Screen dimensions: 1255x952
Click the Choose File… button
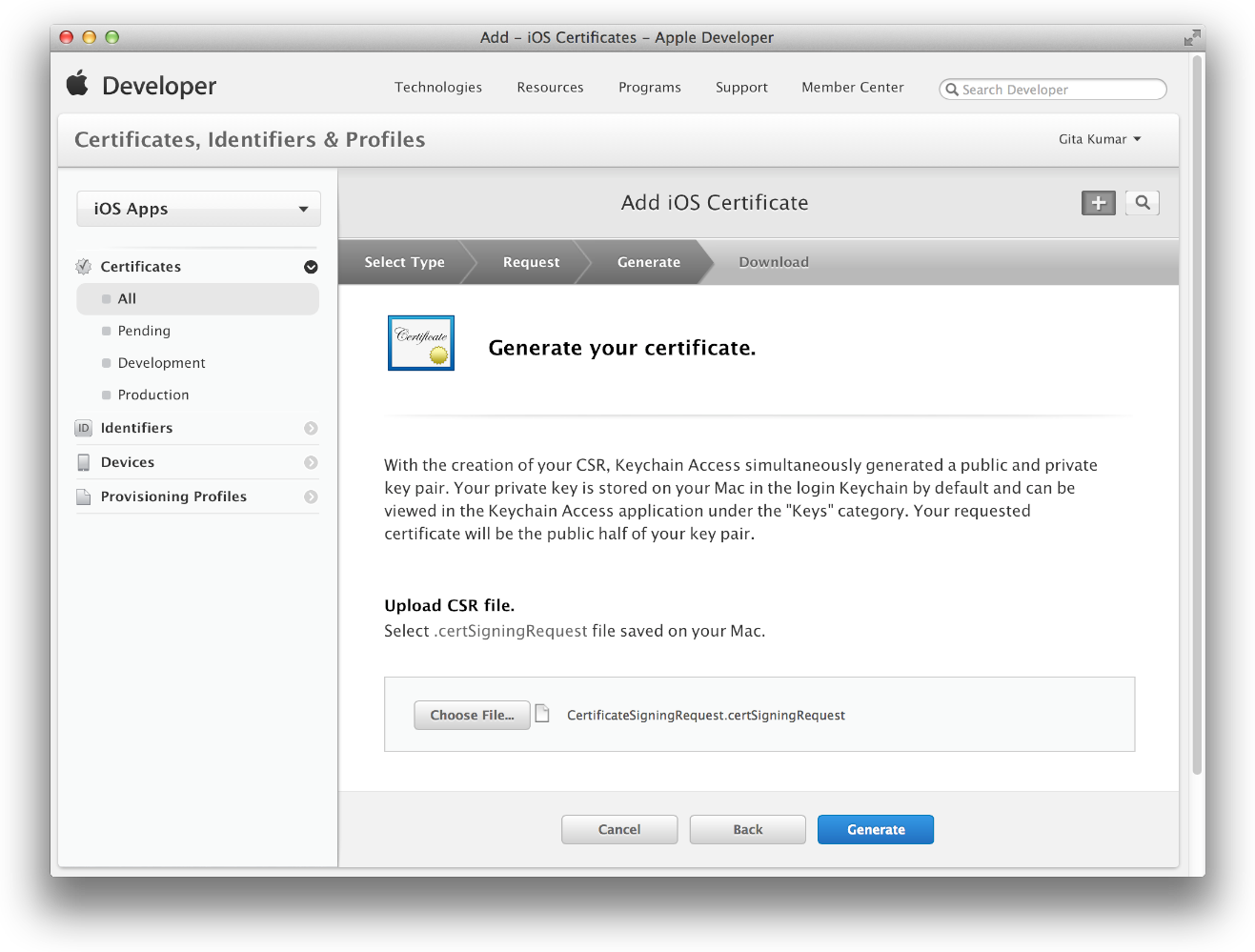tap(472, 715)
